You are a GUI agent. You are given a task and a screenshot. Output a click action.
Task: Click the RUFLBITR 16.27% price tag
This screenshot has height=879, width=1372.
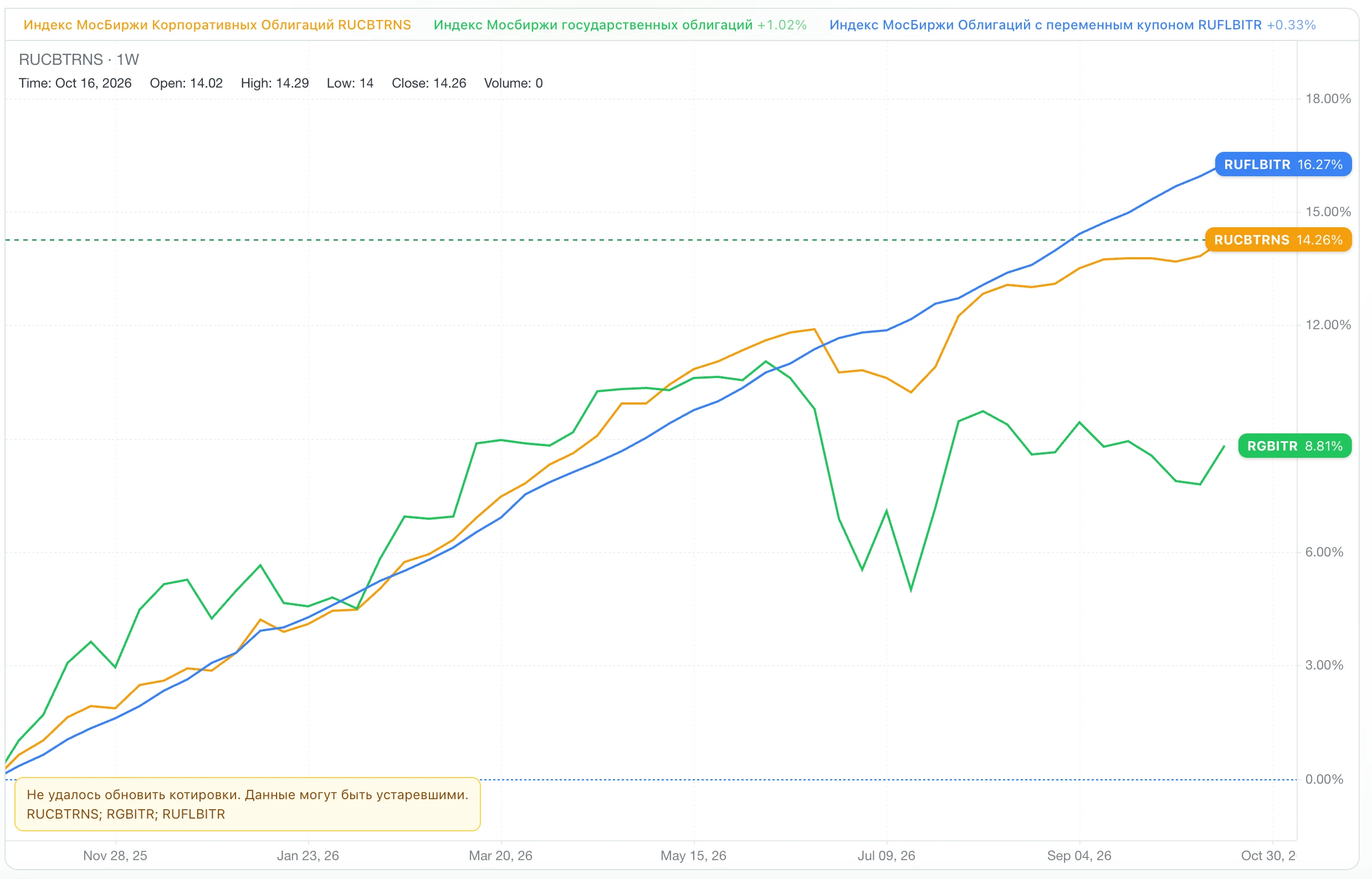coord(1283,165)
